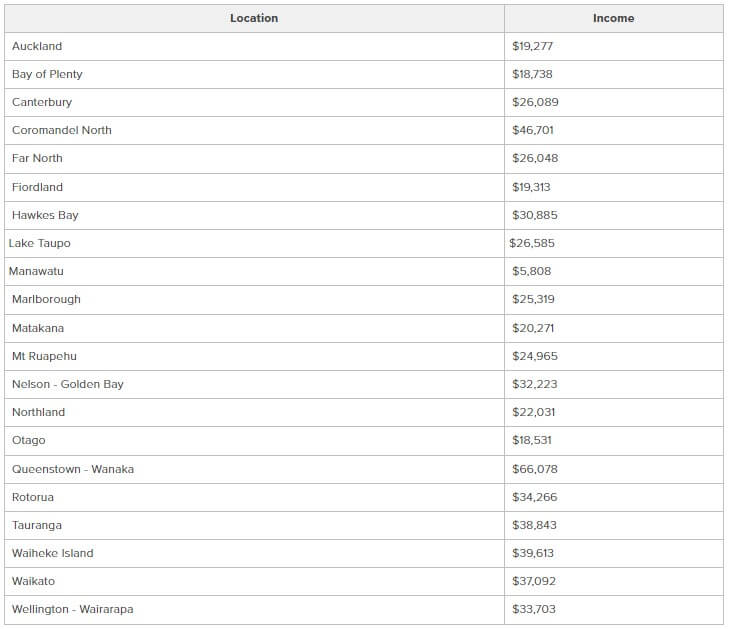Select the Lake Taupo location cell
The width and height of the screenshot is (729, 629).
(39, 243)
